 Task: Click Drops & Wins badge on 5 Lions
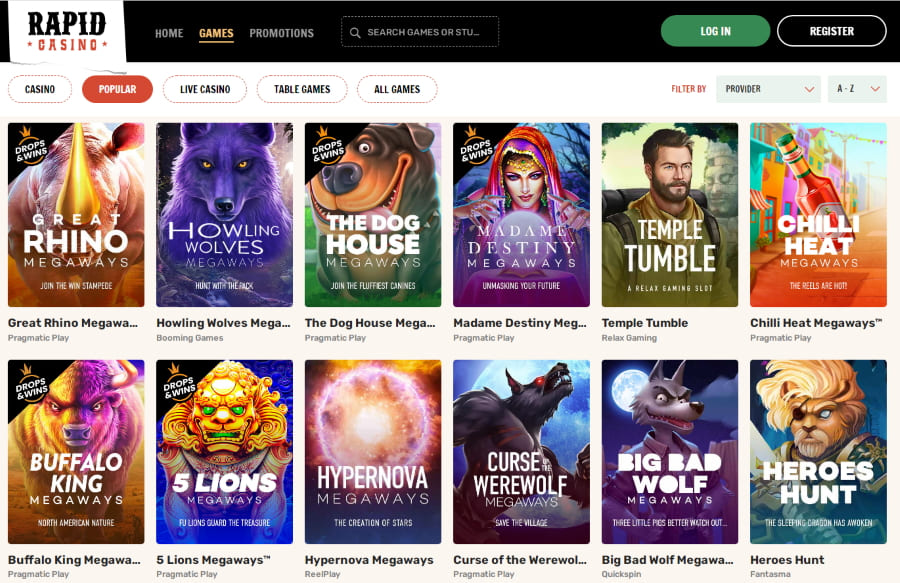[179, 383]
